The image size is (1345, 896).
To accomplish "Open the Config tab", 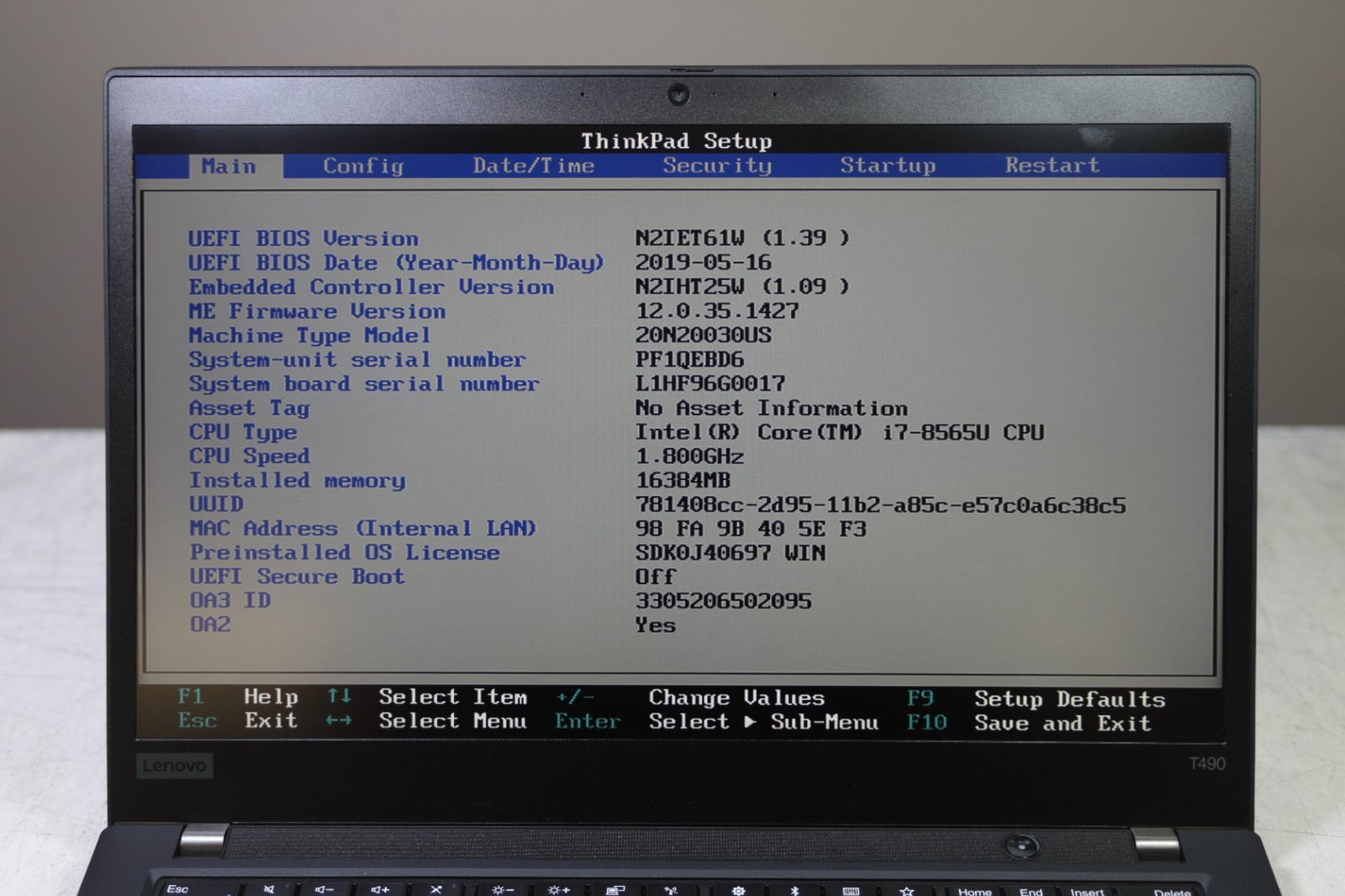I will pos(363,166).
